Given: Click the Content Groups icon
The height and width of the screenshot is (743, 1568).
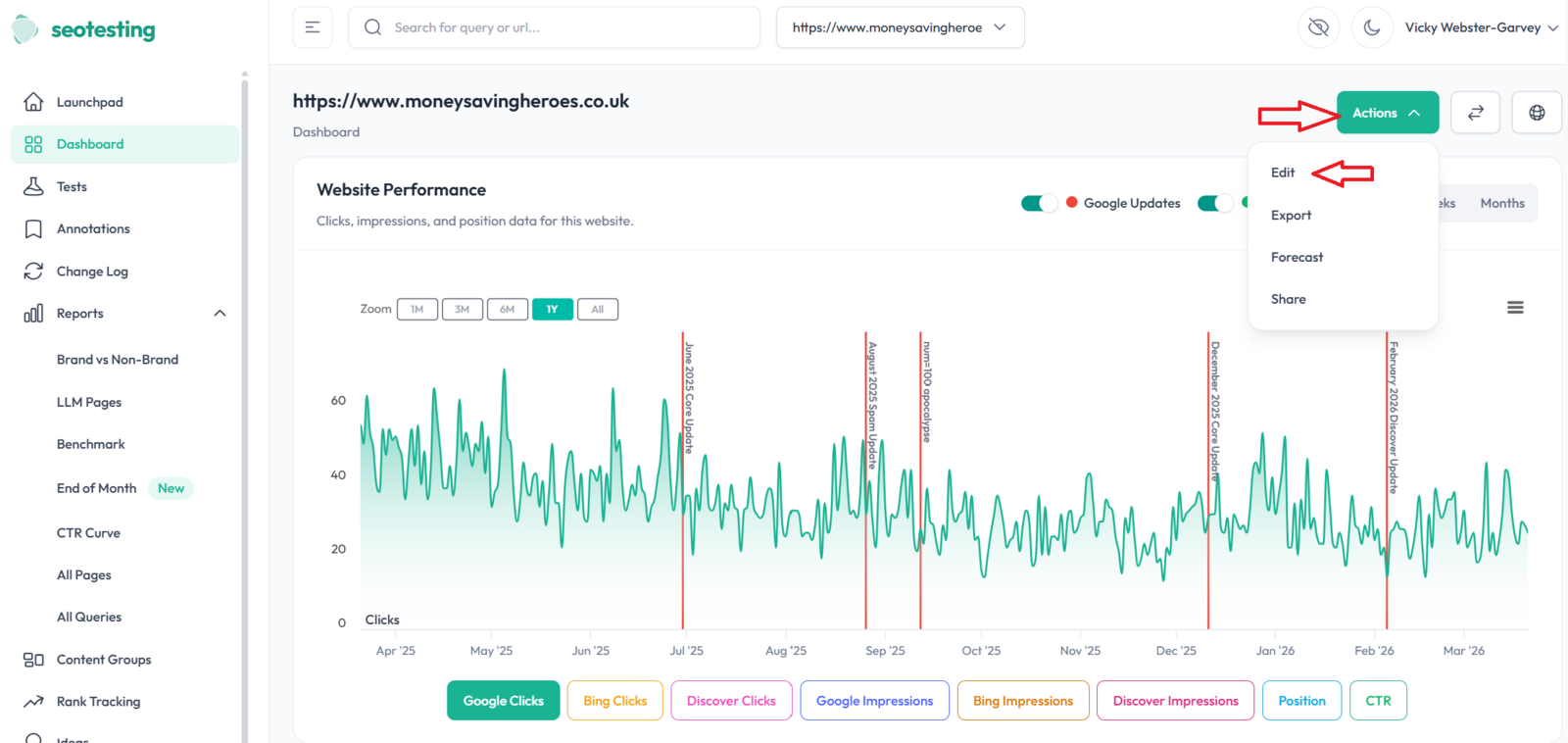Looking at the screenshot, I should (x=33, y=660).
